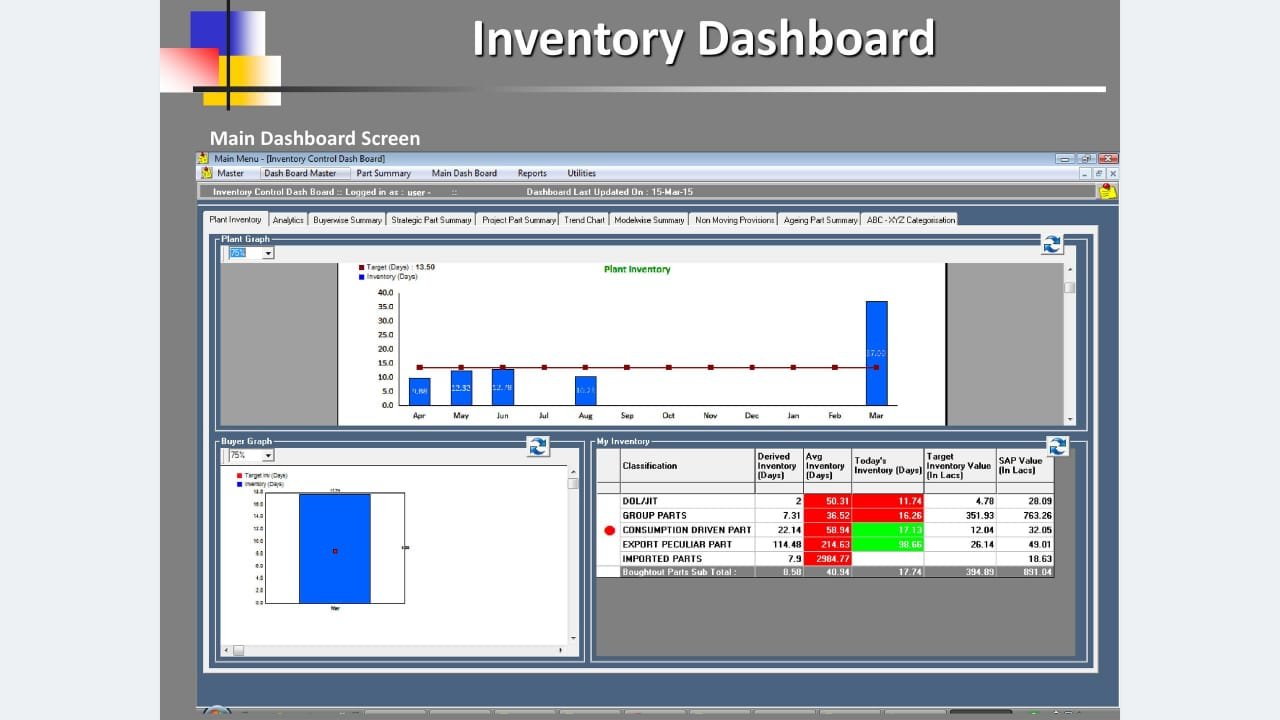
Task: Switch to the Project Part Summary tab
Action: [518, 220]
